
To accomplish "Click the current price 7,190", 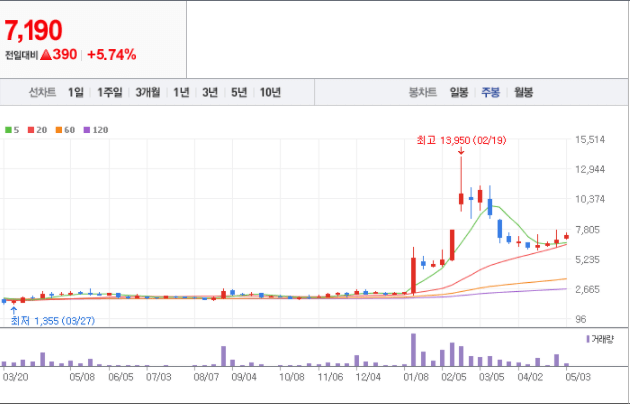I will point(33,31).
